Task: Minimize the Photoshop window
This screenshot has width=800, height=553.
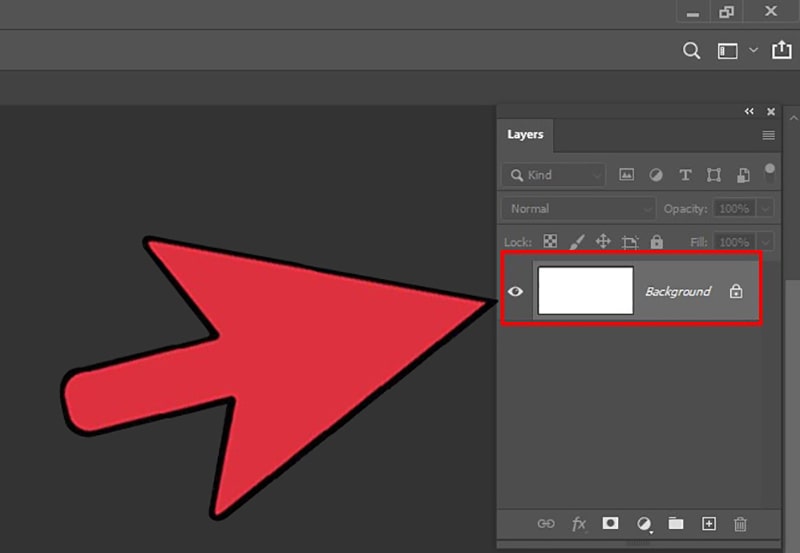Action: point(693,13)
